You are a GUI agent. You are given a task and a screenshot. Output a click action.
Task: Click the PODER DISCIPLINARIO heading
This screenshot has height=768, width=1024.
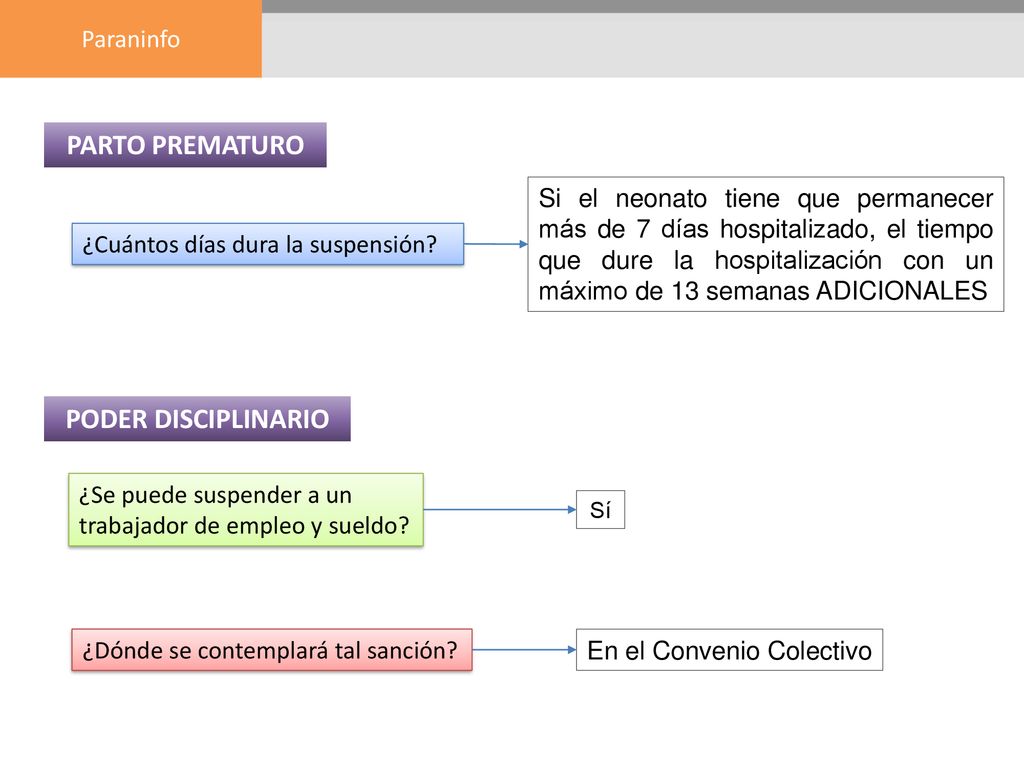tap(197, 419)
